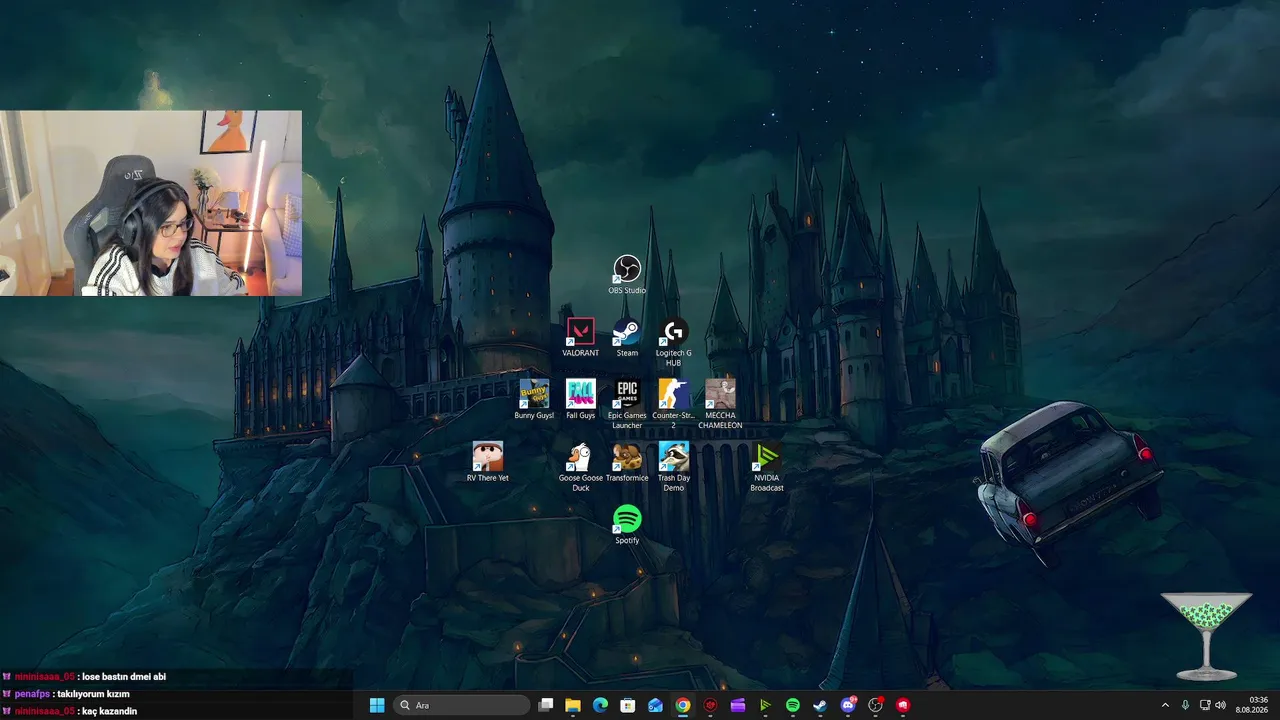Launch Microsoft Edge from the taskbar

pyautogui.click(x=600, y=705)
